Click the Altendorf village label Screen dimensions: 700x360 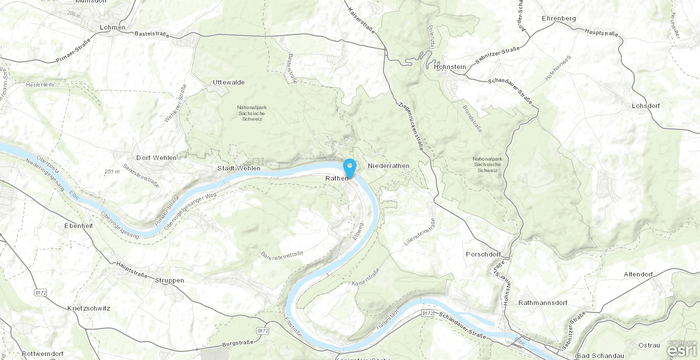click(x=638, y=274)
